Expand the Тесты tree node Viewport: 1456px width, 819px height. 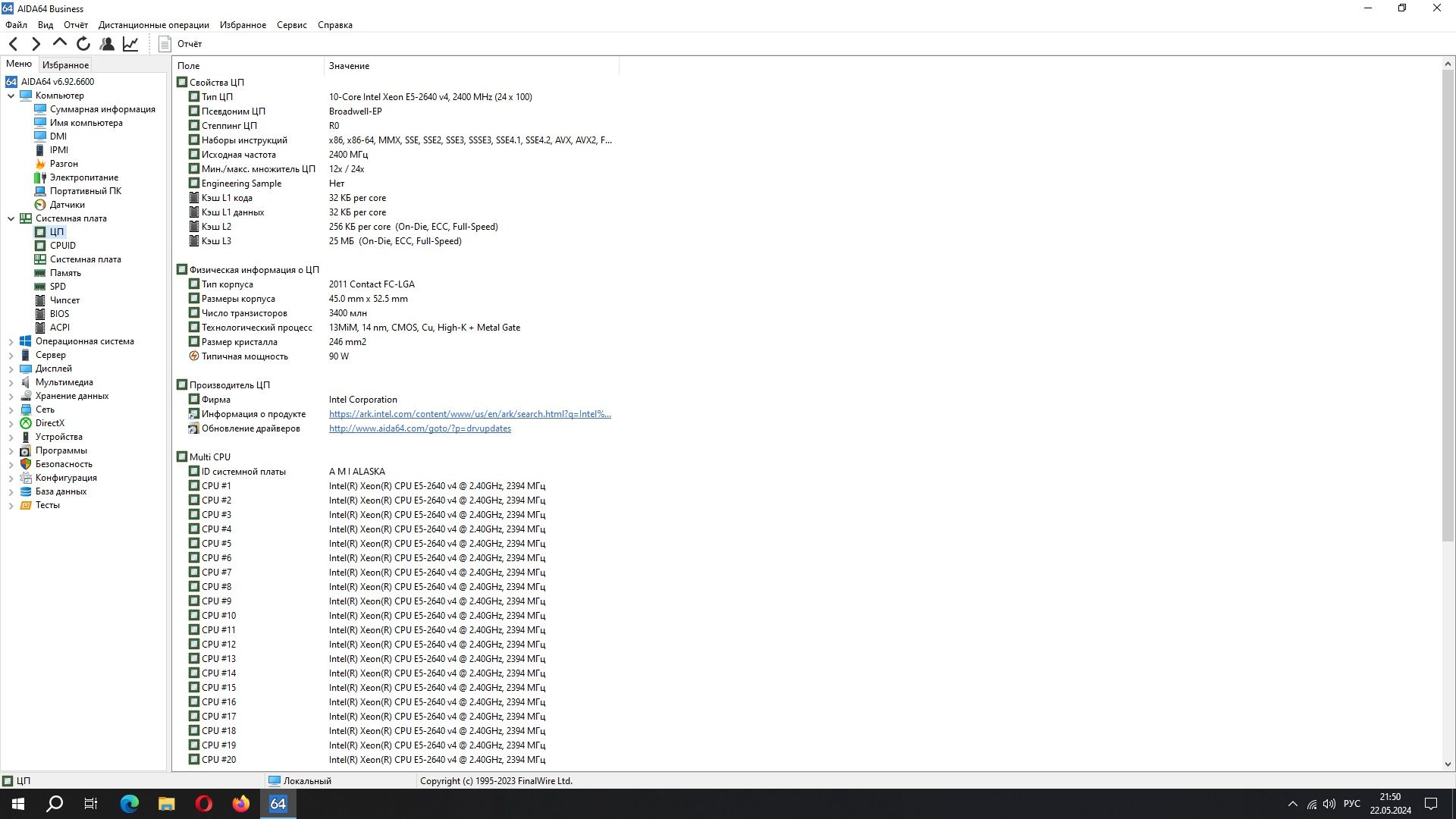pos(11,506)
